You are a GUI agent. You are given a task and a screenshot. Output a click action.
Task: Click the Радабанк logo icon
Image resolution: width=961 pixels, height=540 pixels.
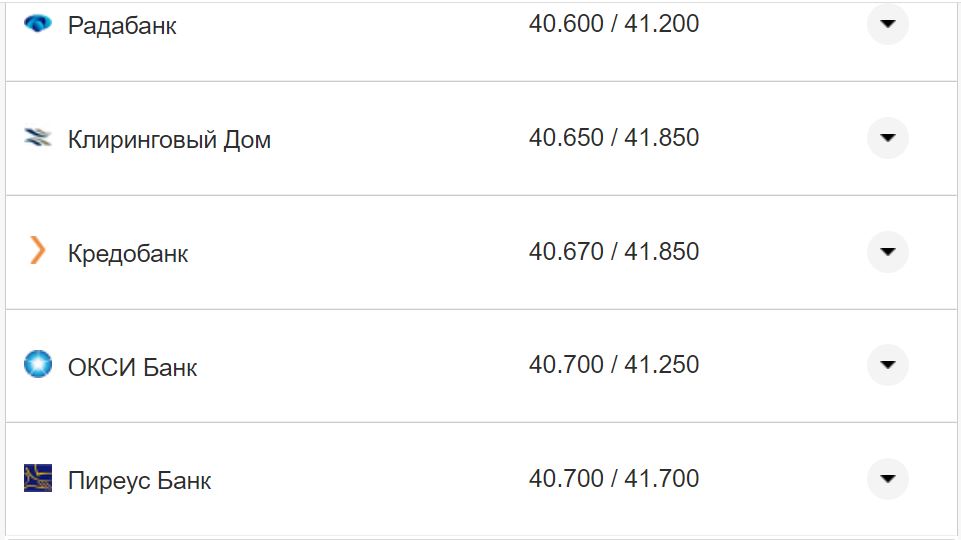[x=38, y=23]
